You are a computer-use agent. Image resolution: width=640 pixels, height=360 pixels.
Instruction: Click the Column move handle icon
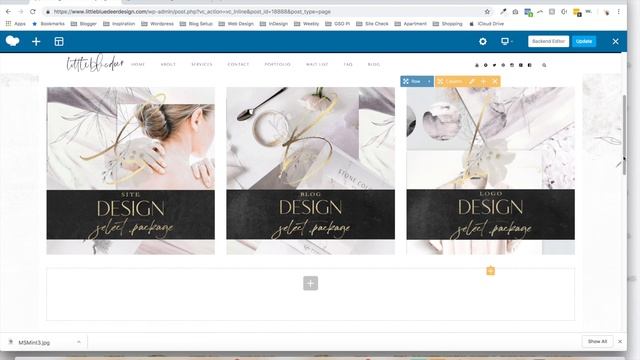440,82
